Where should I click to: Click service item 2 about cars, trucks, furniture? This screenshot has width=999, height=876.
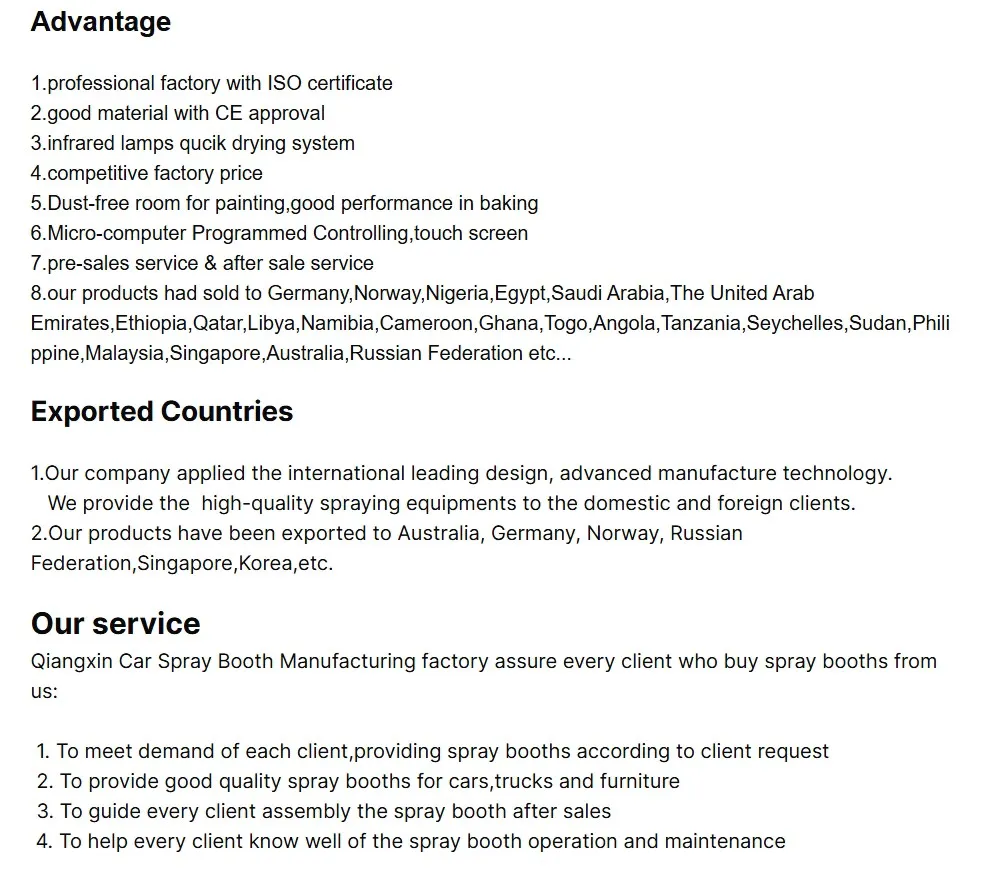[358, 781]
